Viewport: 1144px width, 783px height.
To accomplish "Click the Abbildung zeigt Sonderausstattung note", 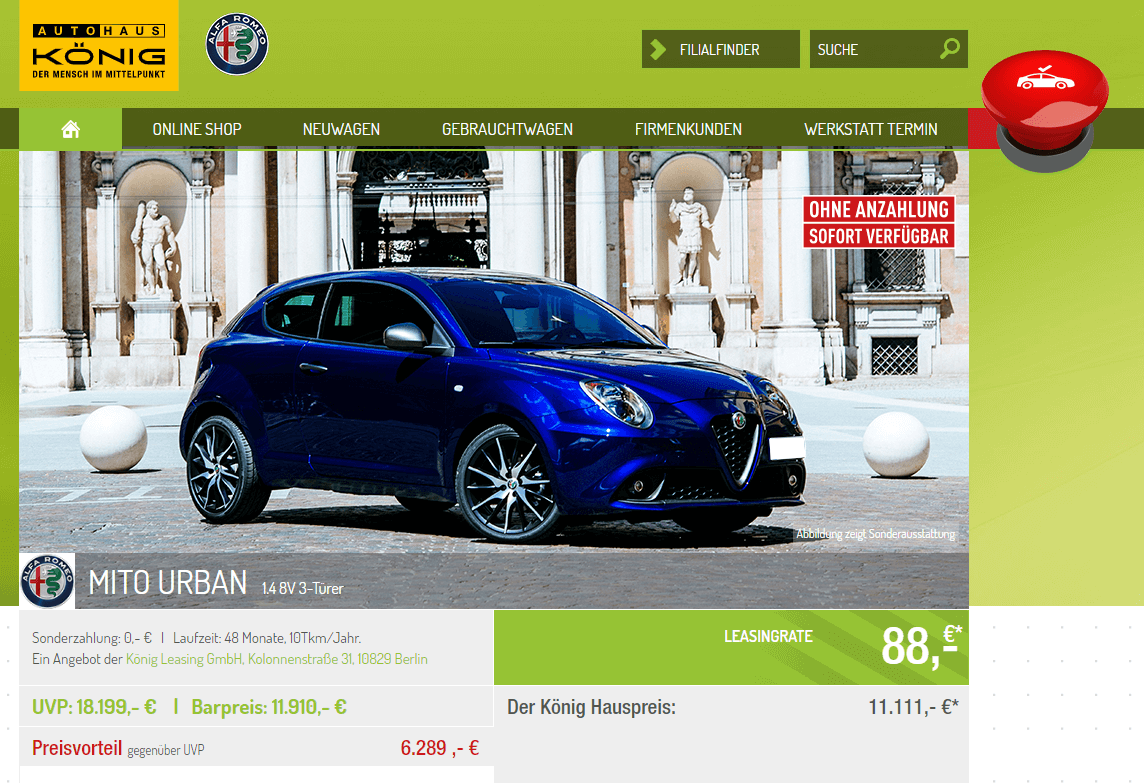I will click(876, 534).
